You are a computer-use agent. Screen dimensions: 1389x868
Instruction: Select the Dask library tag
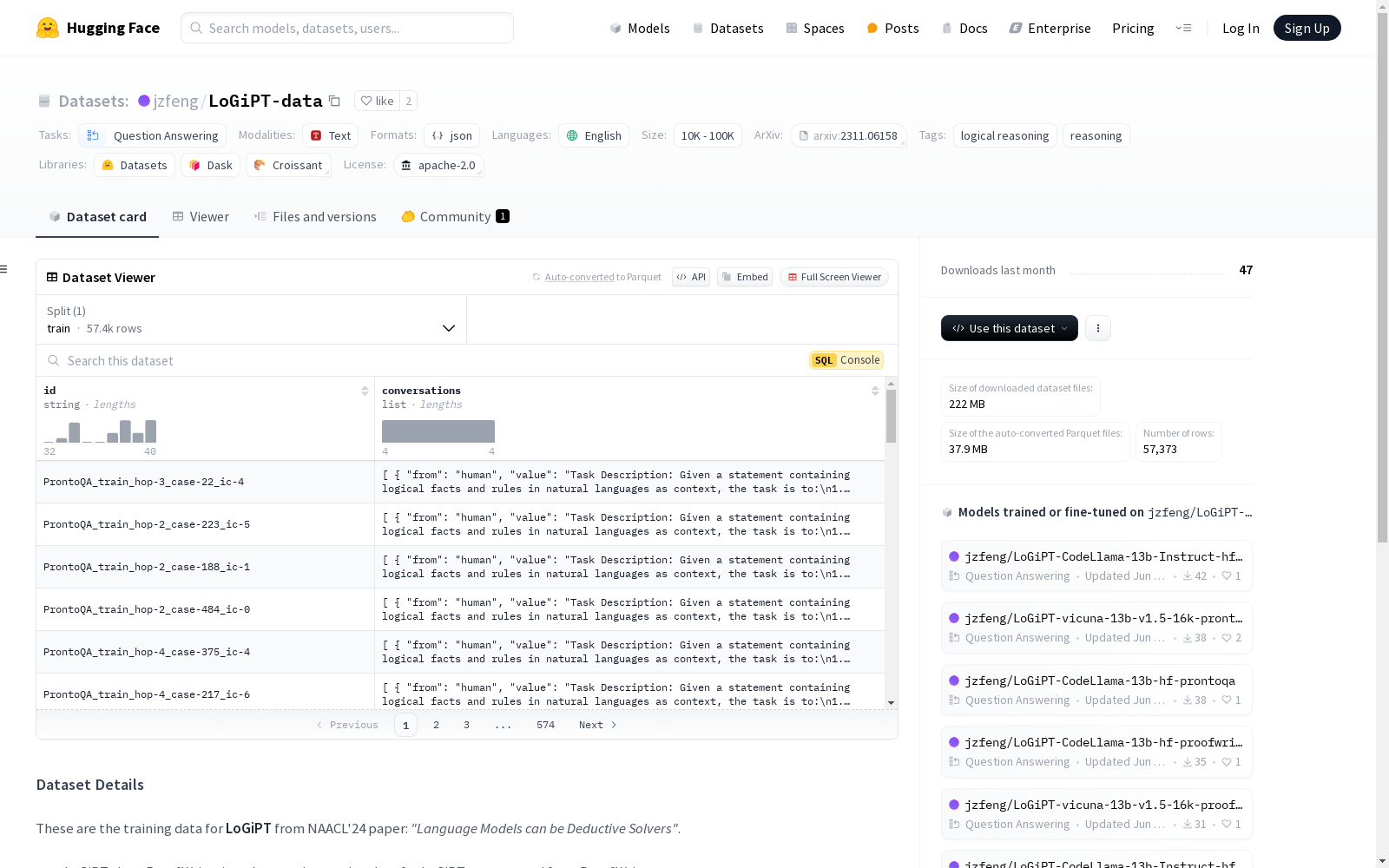coord(211,165)
